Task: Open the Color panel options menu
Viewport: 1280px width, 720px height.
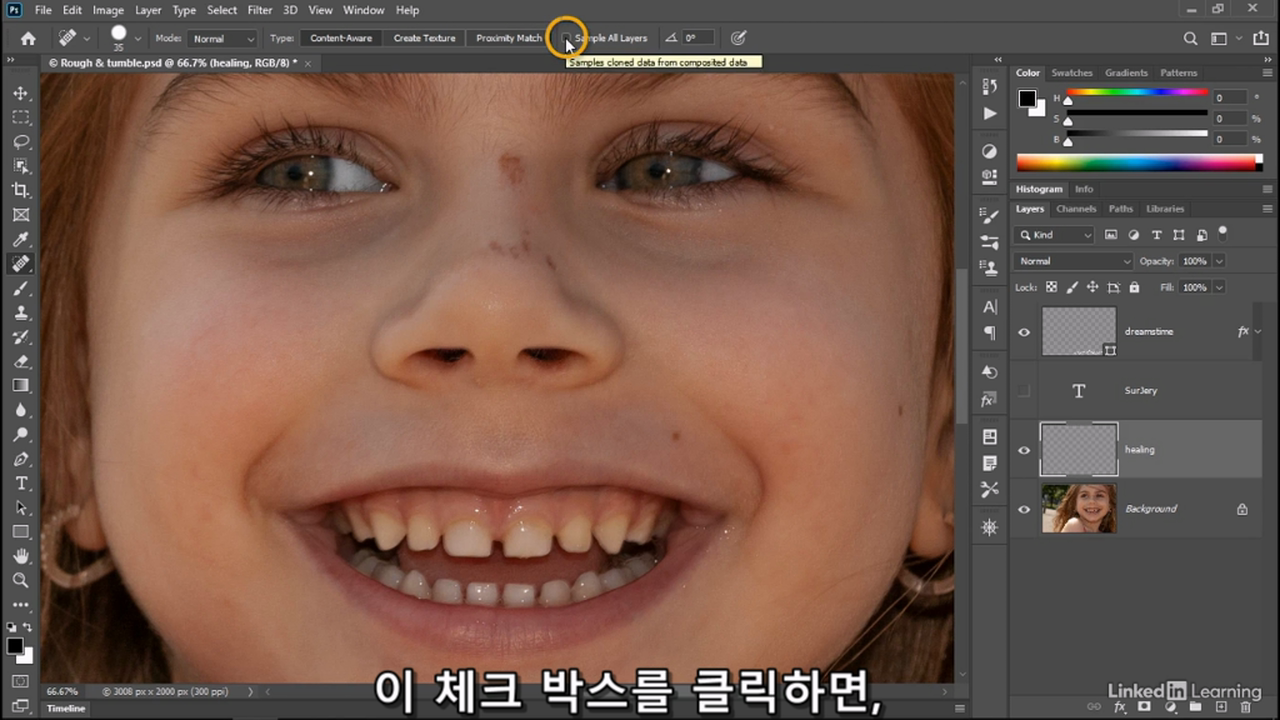Action: (1267, 73)
